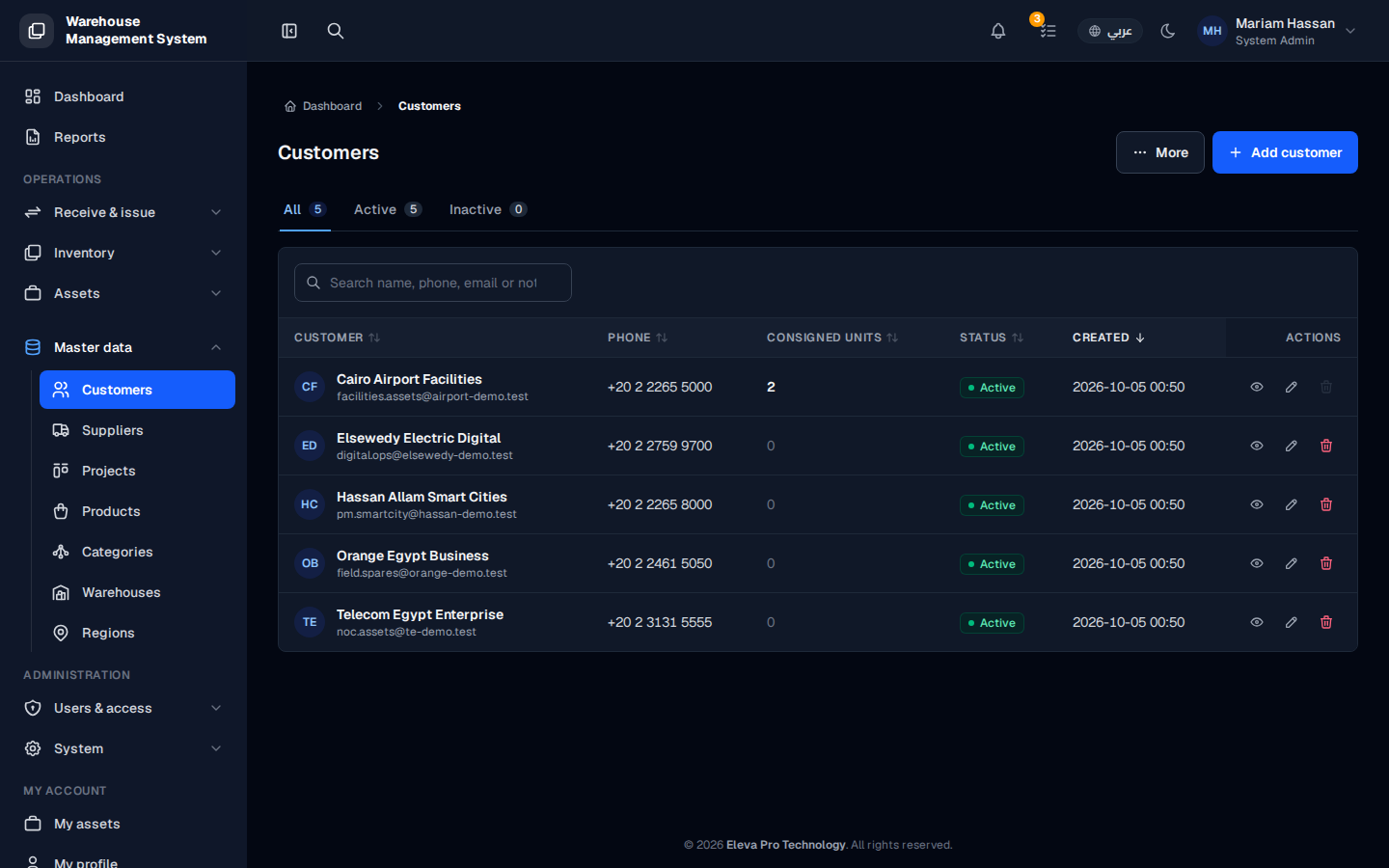Collapse the sidebar panel icon

[x=289, y=31]
